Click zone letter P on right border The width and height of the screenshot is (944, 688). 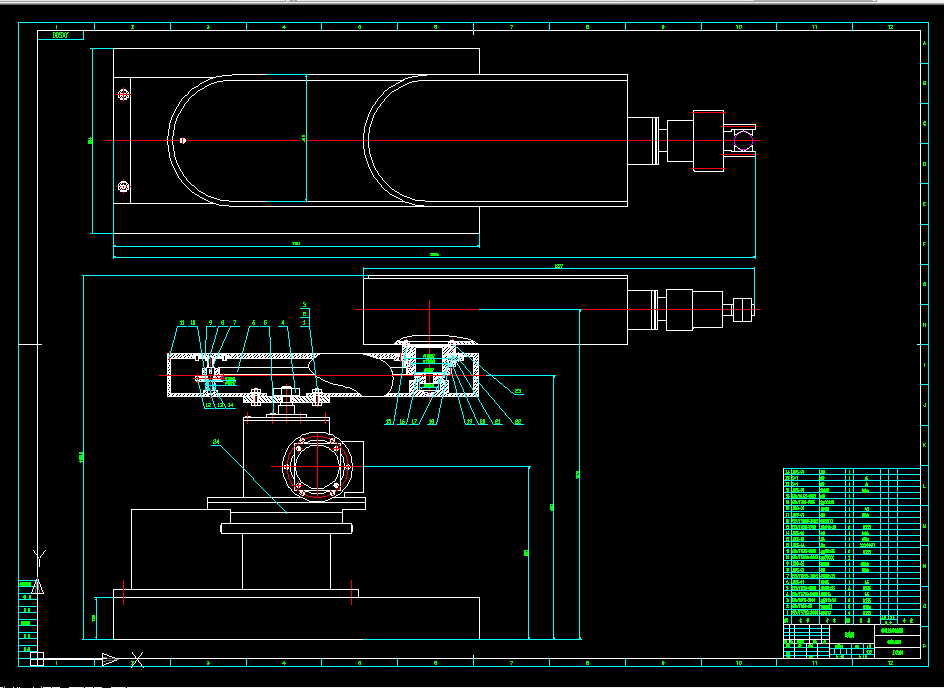point(925,646)
